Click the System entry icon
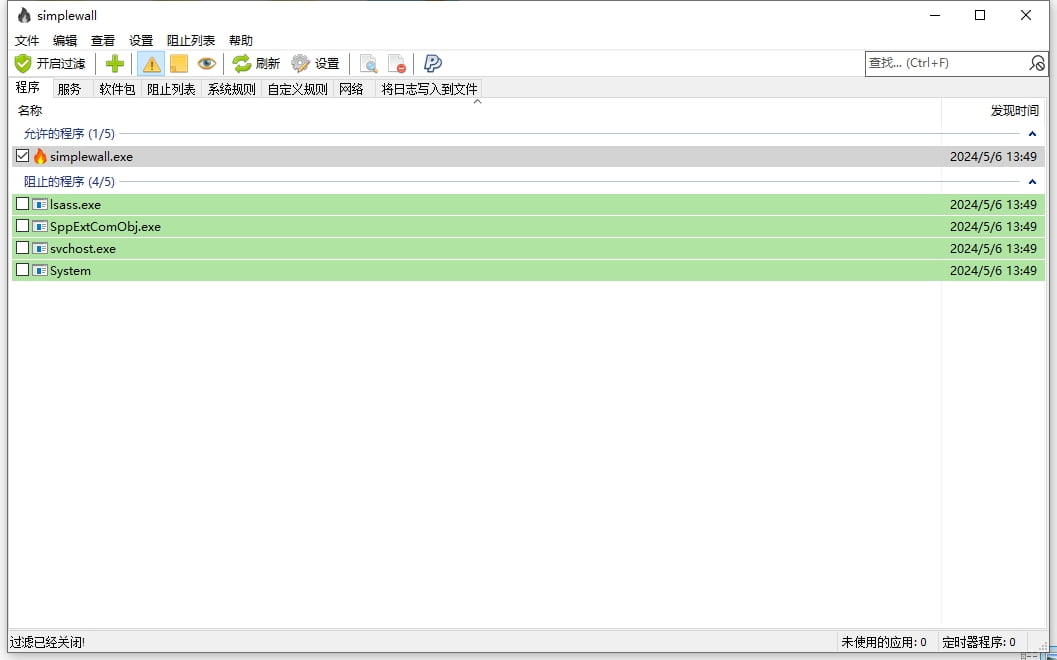 click(40, 270)
